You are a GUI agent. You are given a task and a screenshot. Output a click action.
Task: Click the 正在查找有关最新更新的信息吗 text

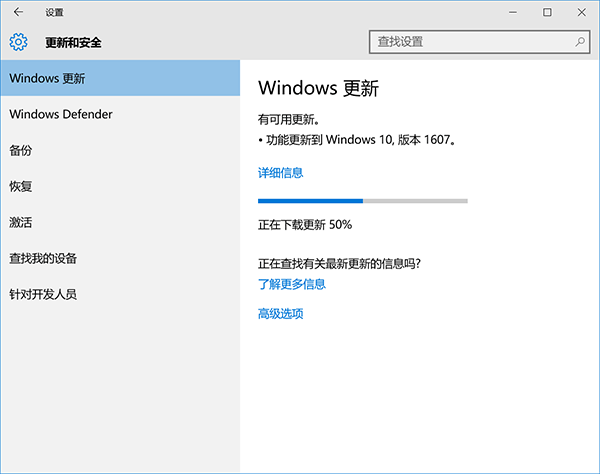339,263
